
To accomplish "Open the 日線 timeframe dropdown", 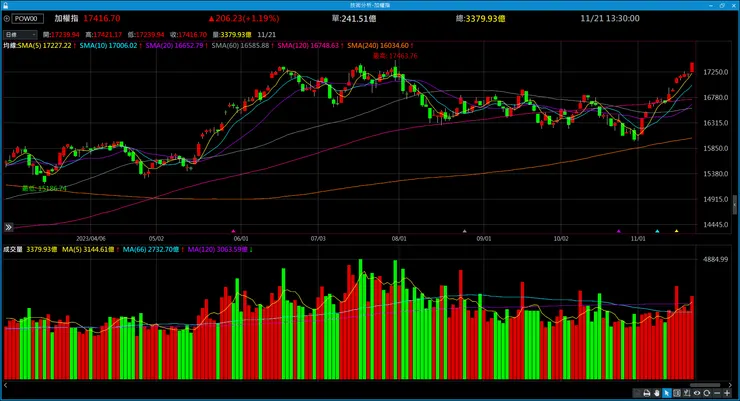I will [x=20, y=35].
